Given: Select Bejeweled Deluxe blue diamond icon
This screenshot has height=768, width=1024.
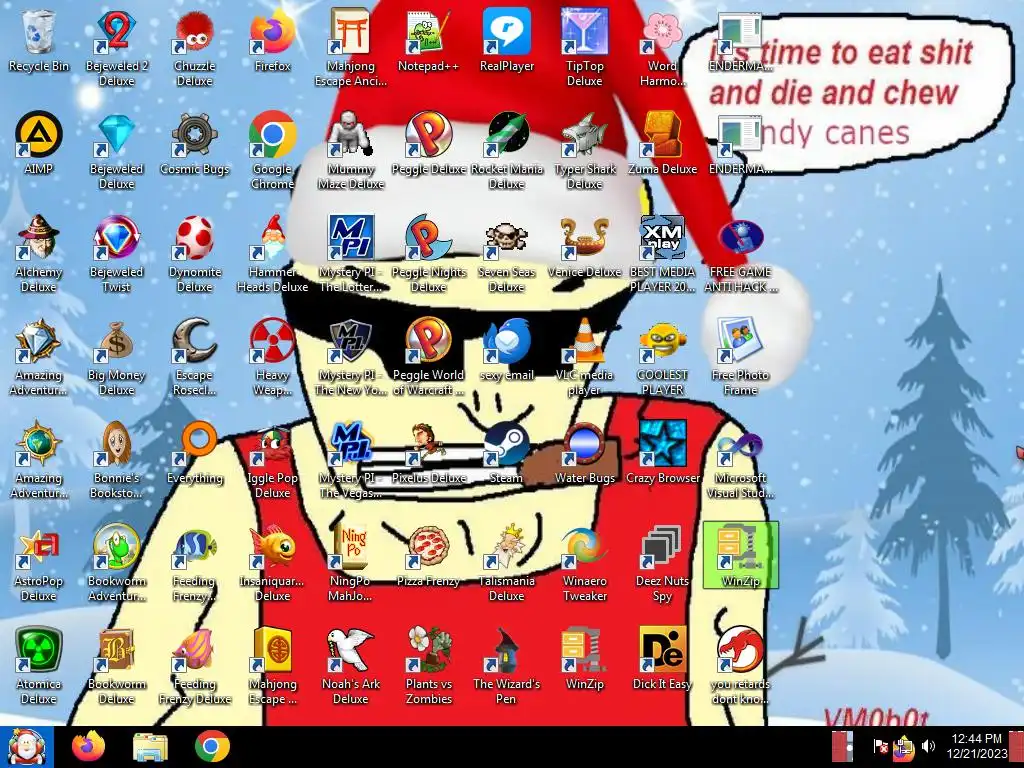Looking at the screenshot, I should click(117, 151).
